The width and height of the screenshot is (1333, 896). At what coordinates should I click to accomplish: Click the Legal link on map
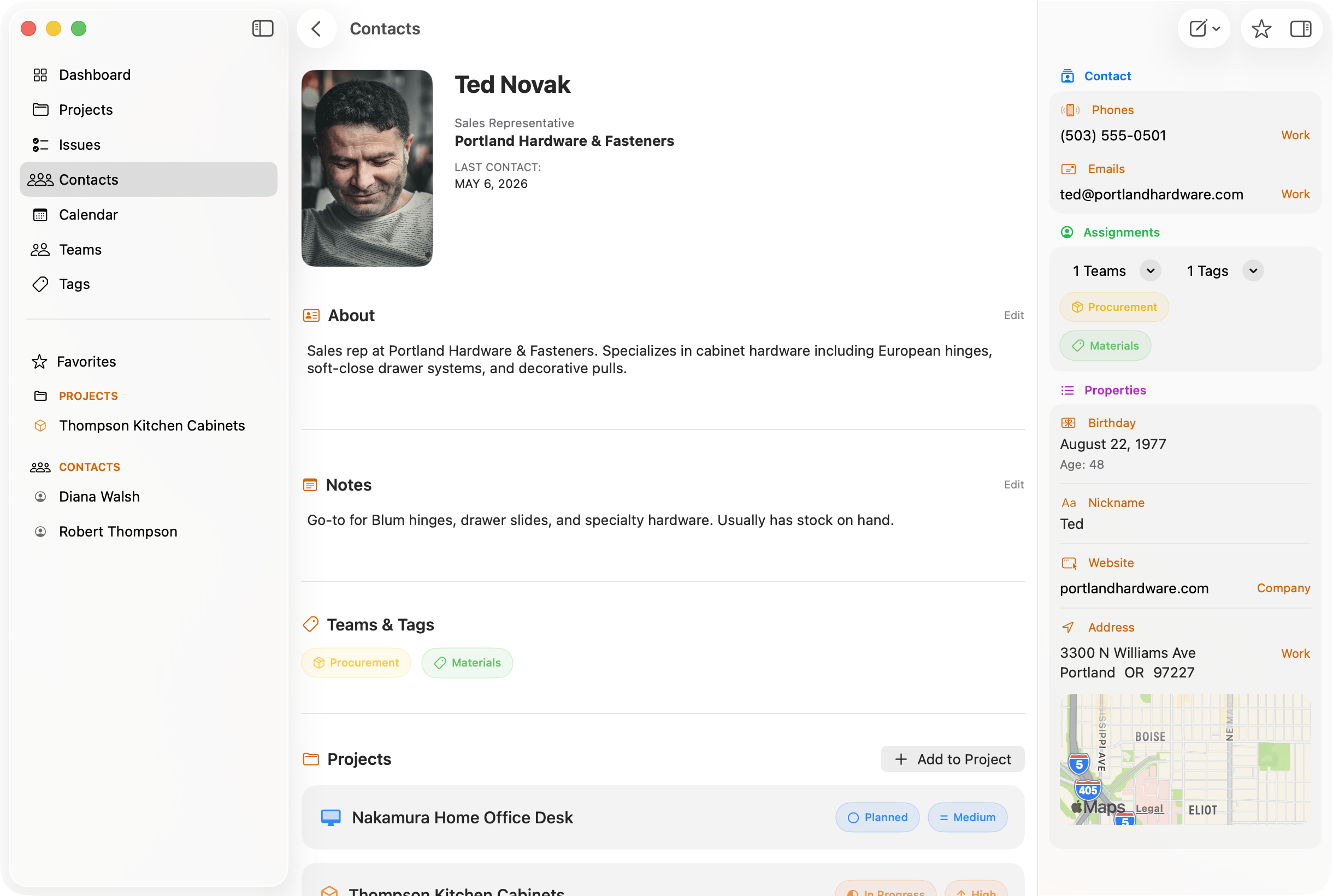[1149, 809]
